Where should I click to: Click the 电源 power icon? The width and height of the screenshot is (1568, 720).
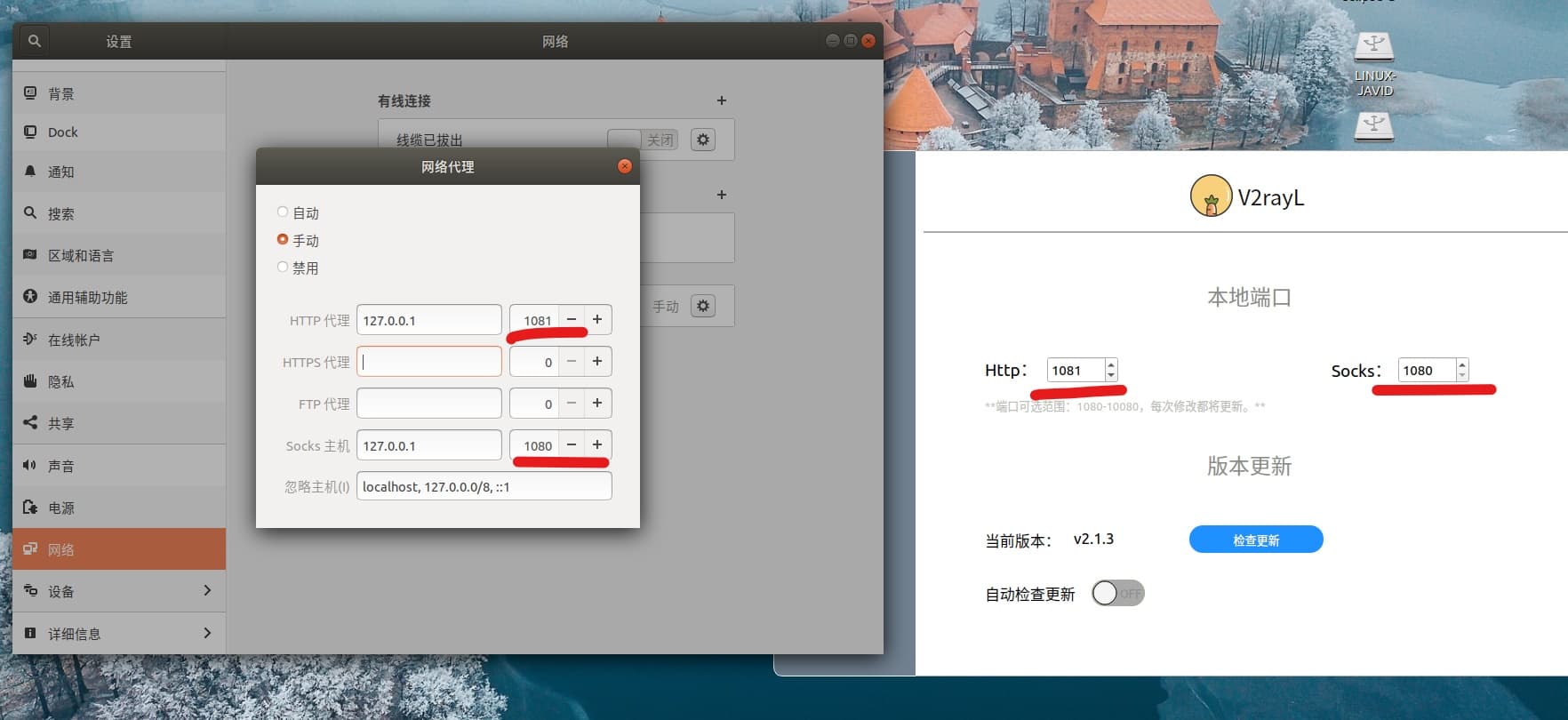pyautogui.click(x=30, y=507)
